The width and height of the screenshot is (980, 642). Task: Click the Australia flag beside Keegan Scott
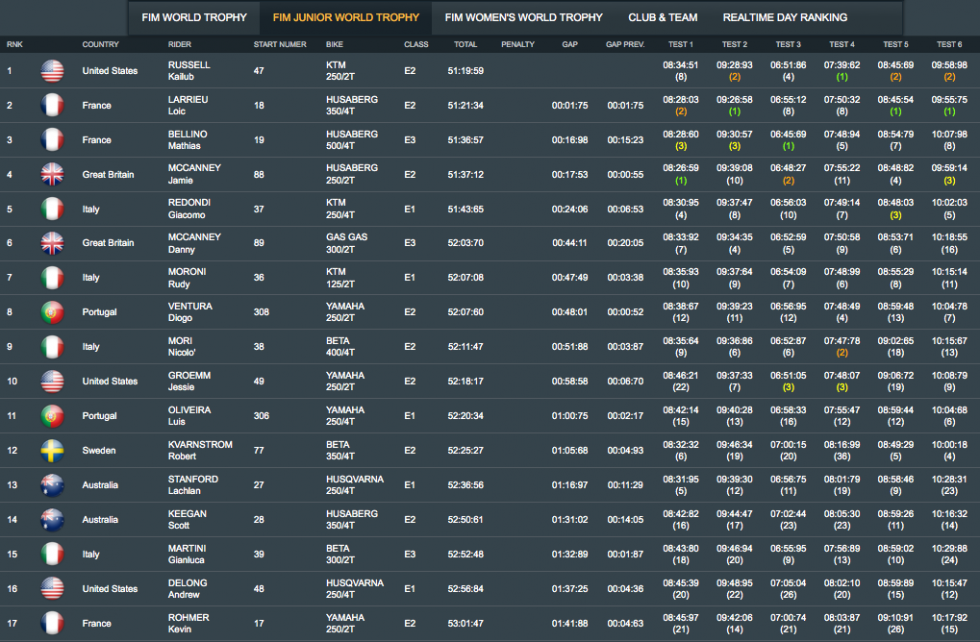coord(52,519)
